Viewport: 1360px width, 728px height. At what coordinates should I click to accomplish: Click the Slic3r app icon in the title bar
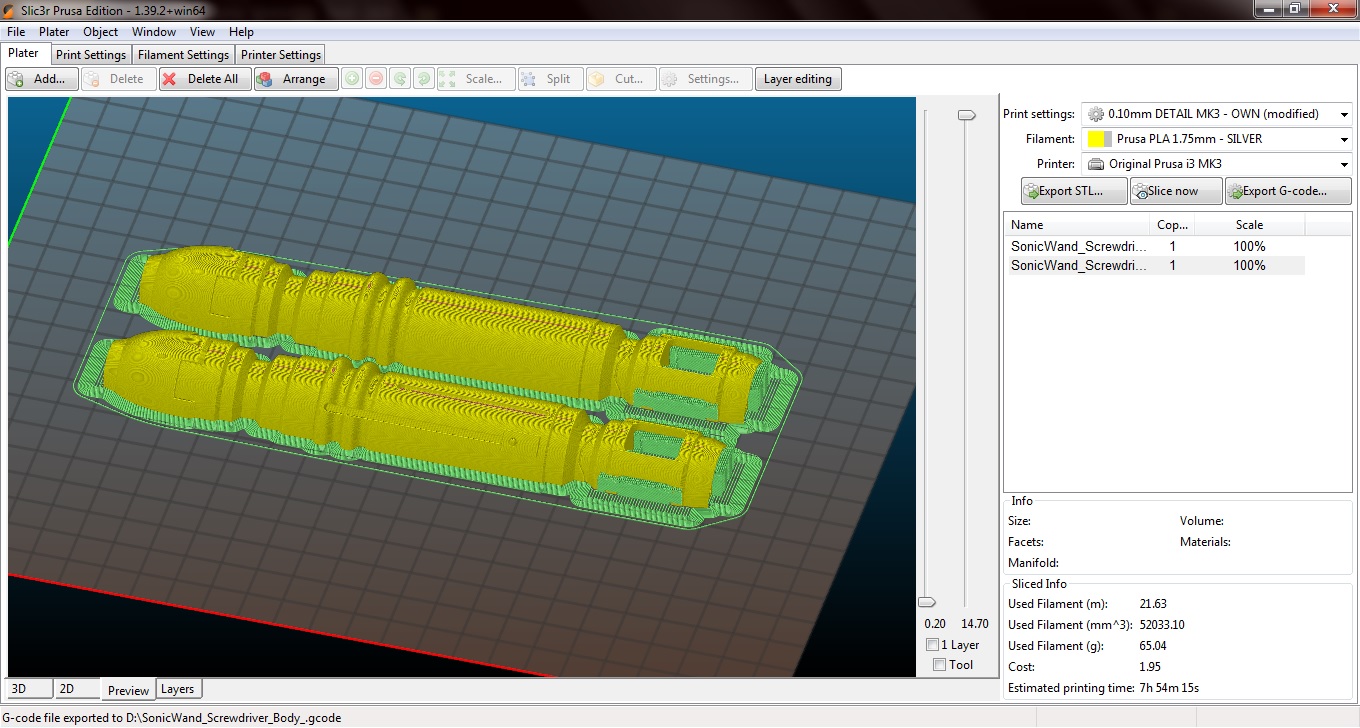pyautogui.click(x=10, y=10)
